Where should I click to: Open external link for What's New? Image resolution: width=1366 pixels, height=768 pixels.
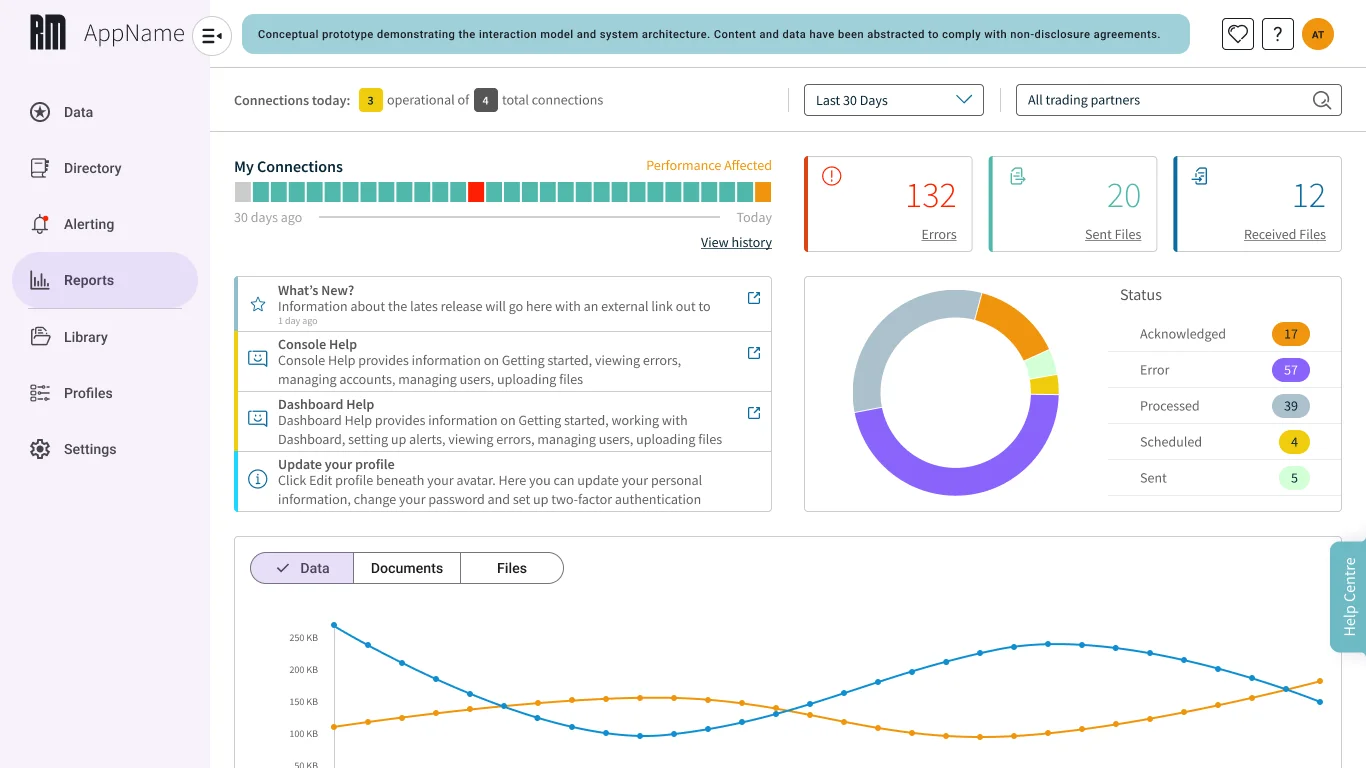click(754, 298)
